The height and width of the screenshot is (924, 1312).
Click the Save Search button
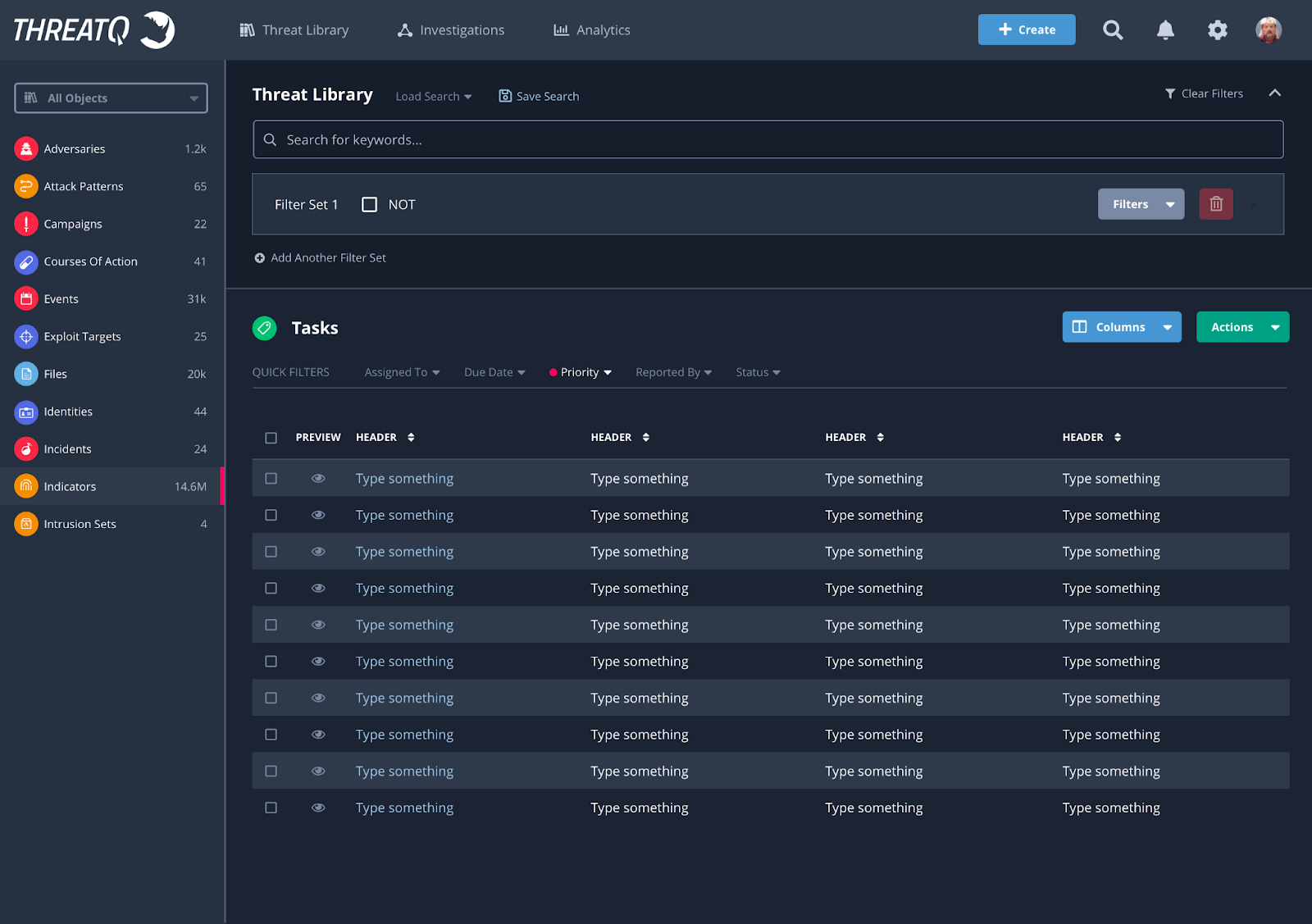click(x=538, y=96)
